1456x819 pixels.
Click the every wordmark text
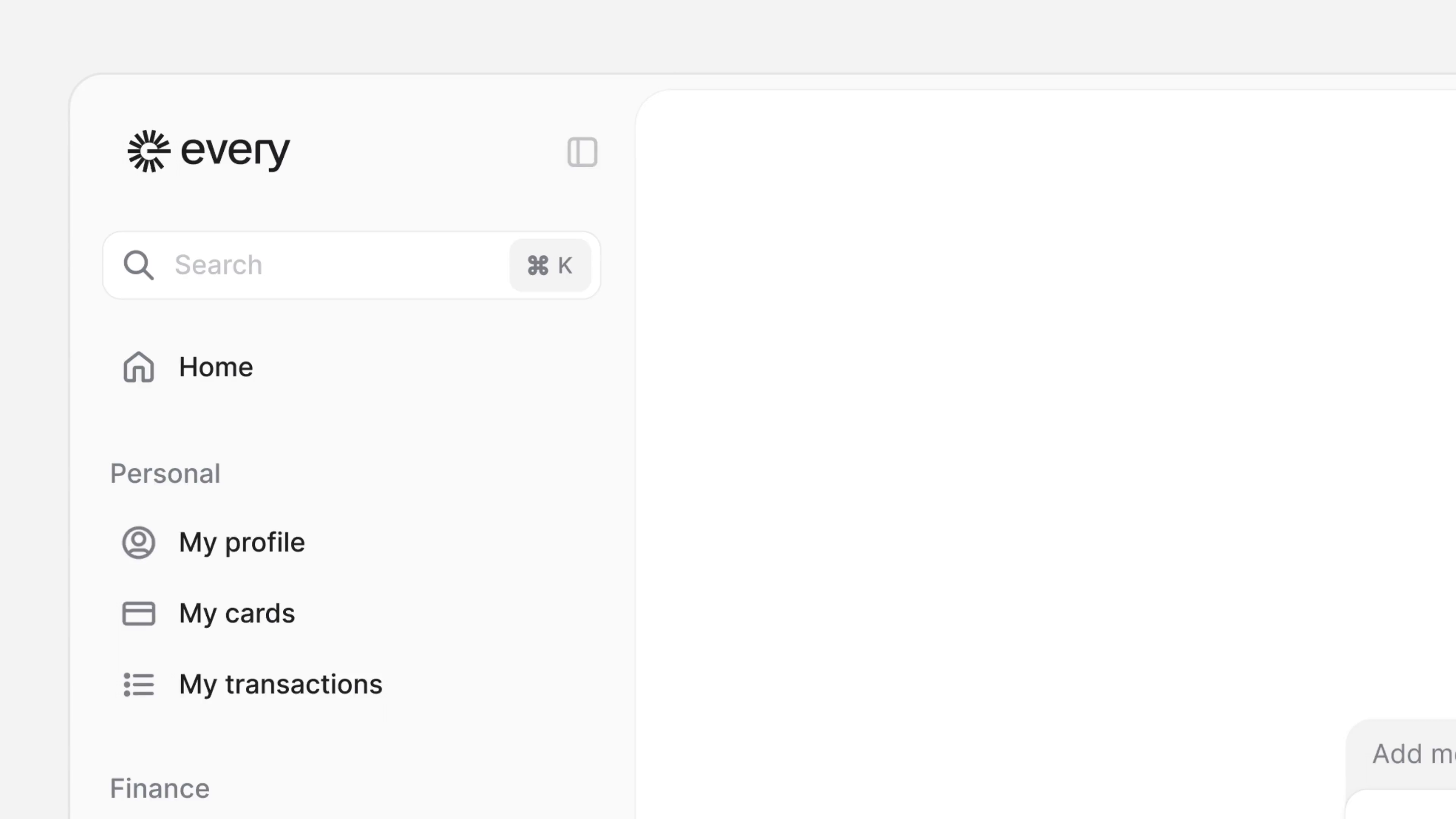pos(235,152)
